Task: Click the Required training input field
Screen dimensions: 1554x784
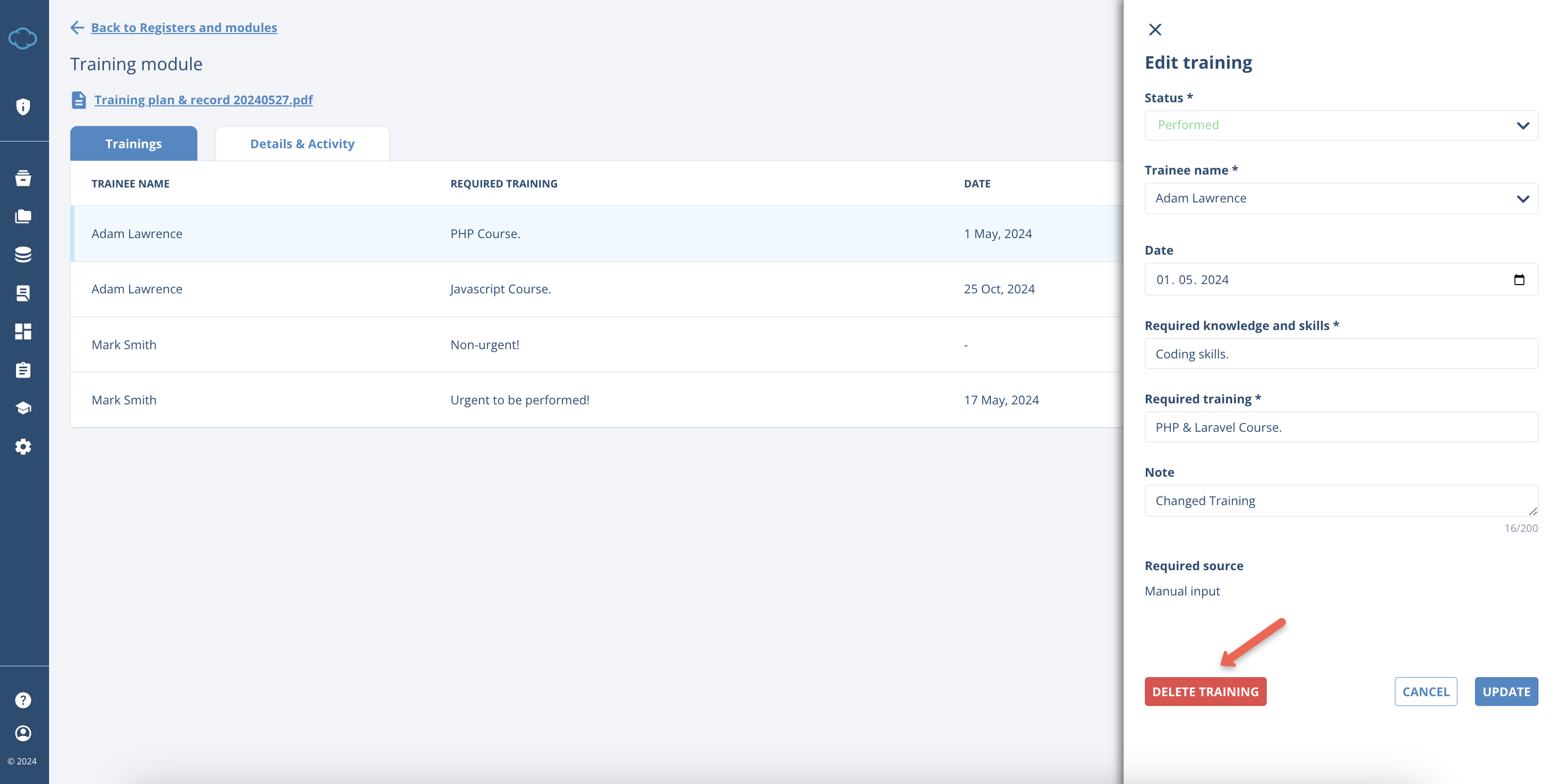Action: [x=1341, y=427]
